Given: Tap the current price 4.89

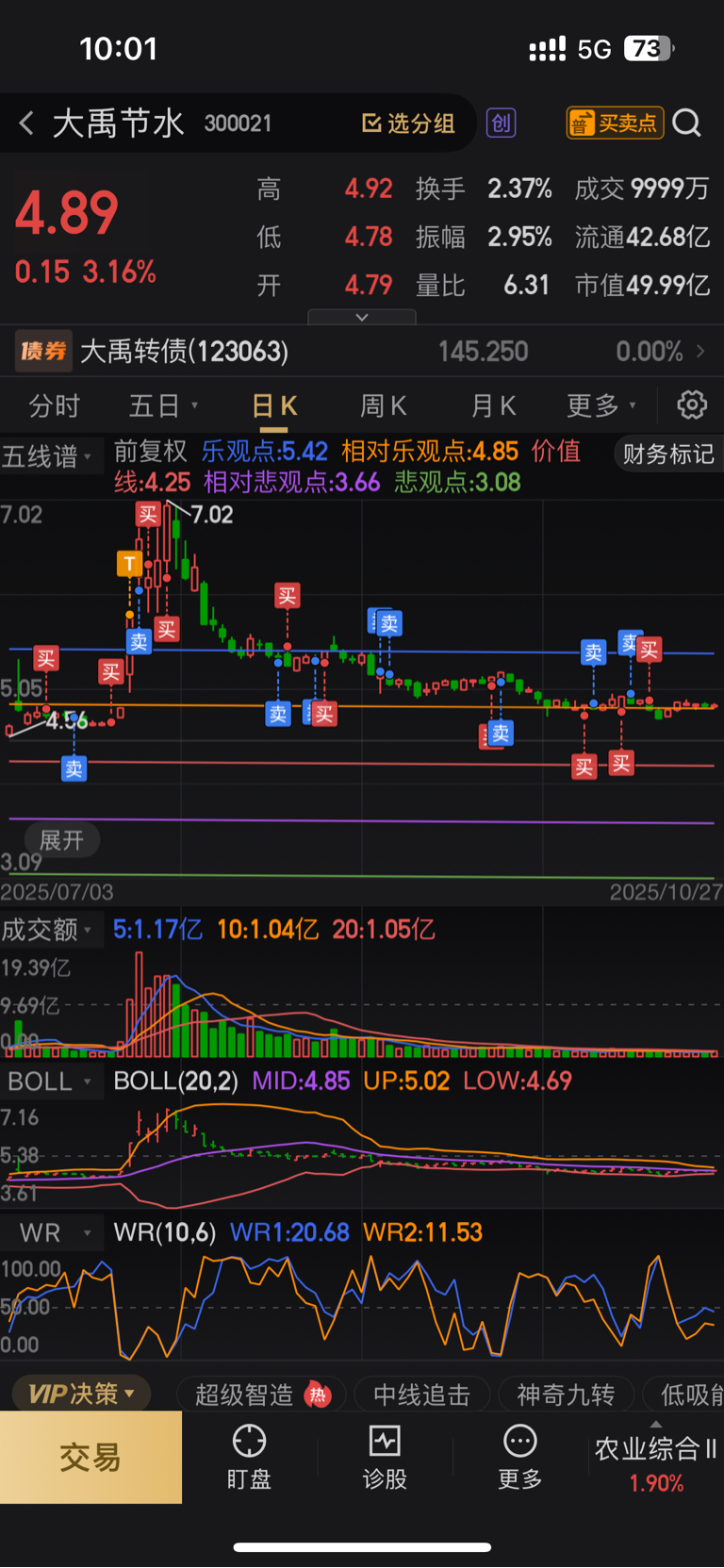Looking at the screenshot, I should [x=67, y=213].
